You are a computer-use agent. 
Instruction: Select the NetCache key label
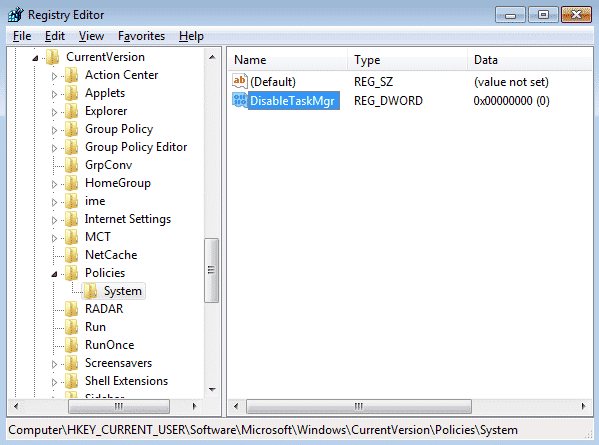click(x=111, y=255)
